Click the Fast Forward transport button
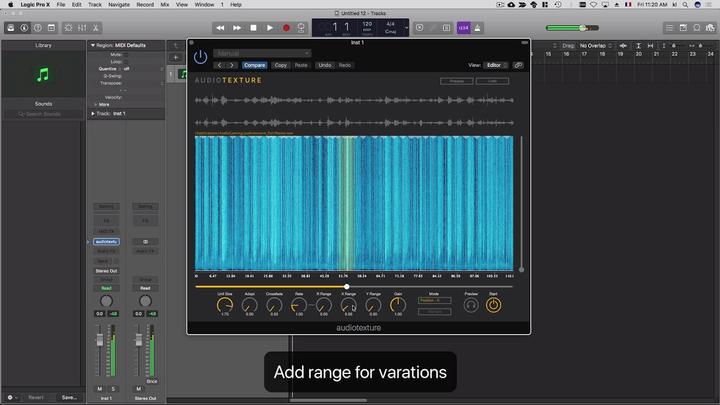 click(237, 28)
